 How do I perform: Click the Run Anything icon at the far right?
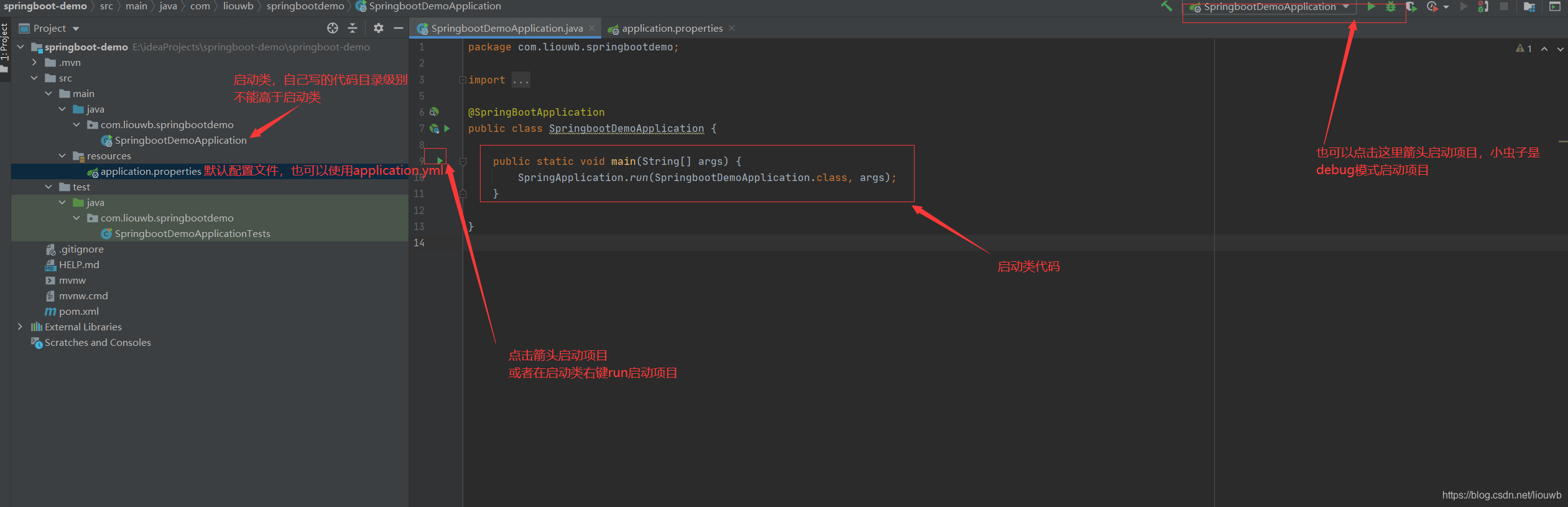[1554, 7]
